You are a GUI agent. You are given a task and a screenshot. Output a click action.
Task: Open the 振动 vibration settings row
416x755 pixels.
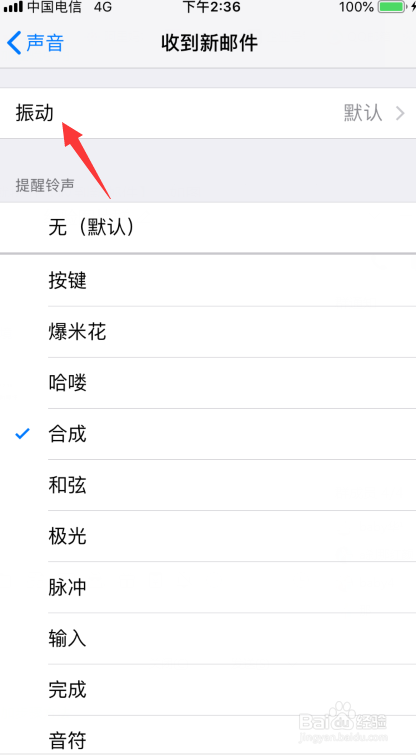208,113
